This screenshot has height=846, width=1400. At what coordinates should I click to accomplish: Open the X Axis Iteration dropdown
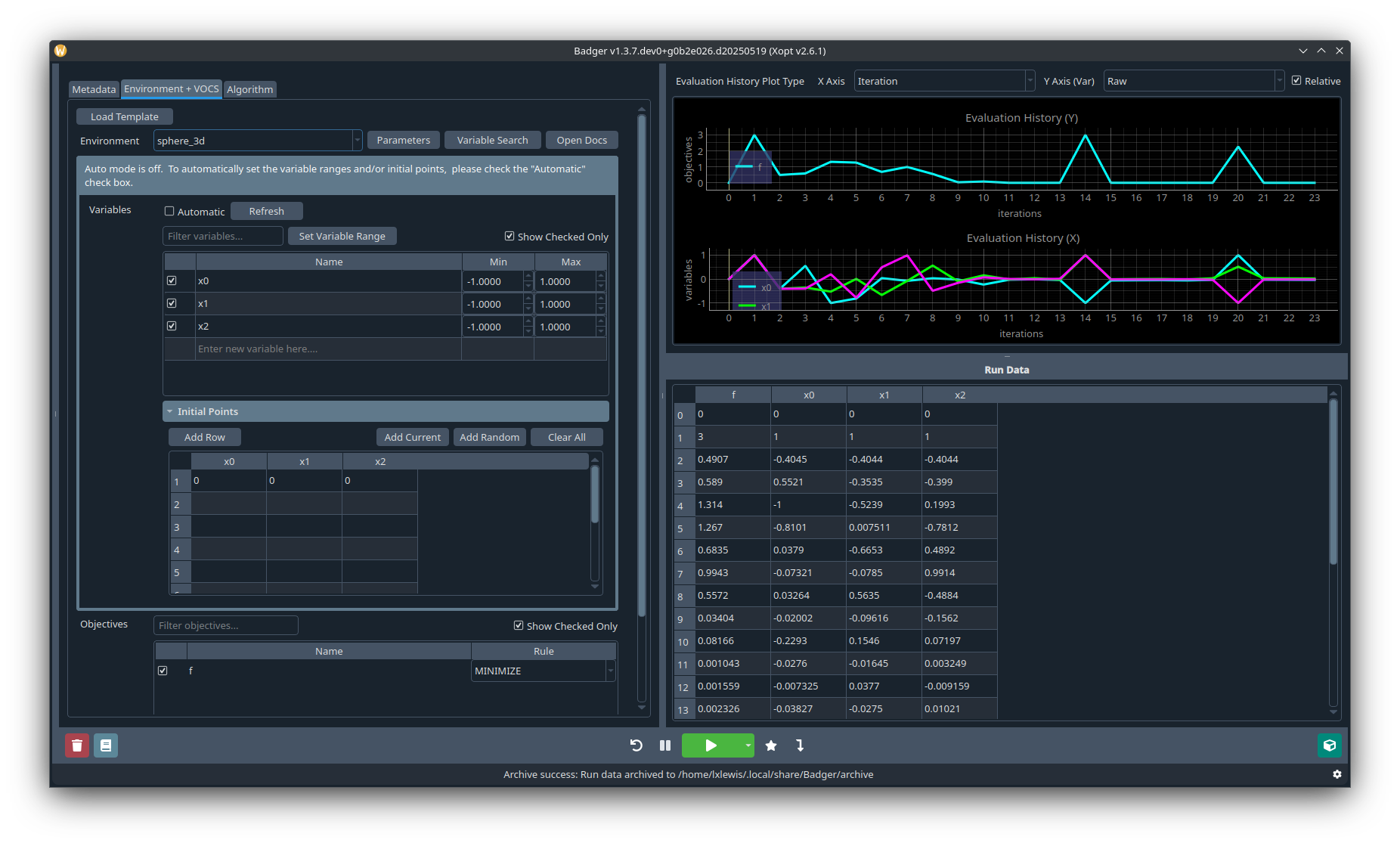point(944,81)
